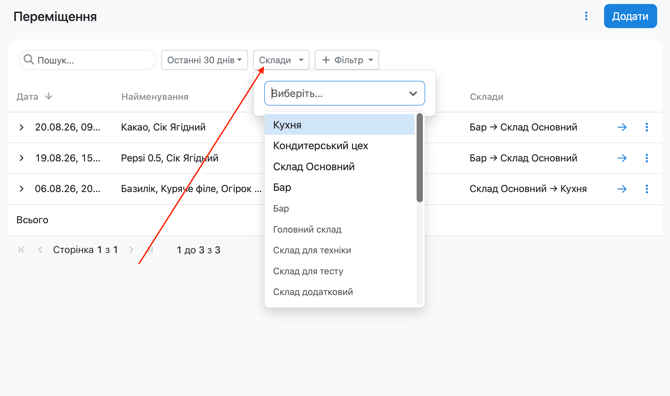Open the three-dot menu of 19.08.26 row

tap(646, 158)
